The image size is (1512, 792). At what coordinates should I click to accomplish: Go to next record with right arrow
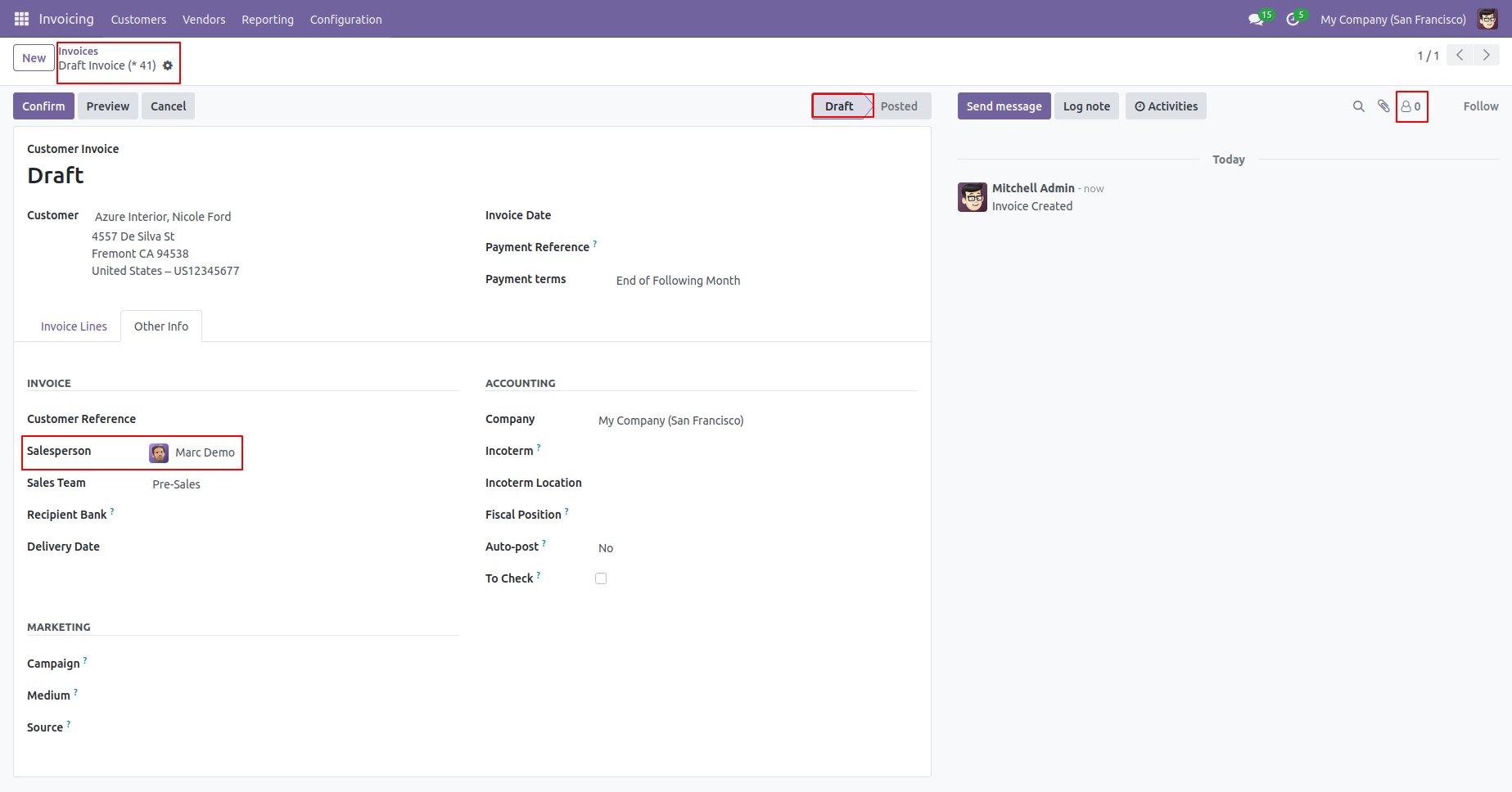tap(1487, 56)
